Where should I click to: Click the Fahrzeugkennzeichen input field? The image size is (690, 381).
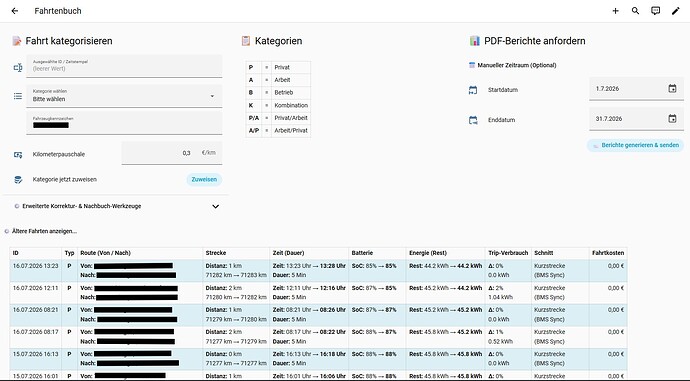pyautogui.click(x=124, y=123)
